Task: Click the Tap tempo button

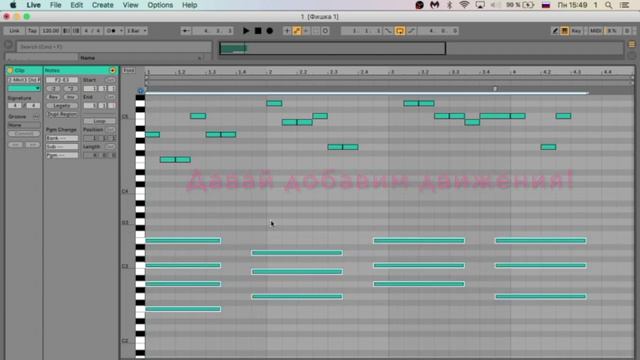Action: pyautogui.click(x=32, y=31)
